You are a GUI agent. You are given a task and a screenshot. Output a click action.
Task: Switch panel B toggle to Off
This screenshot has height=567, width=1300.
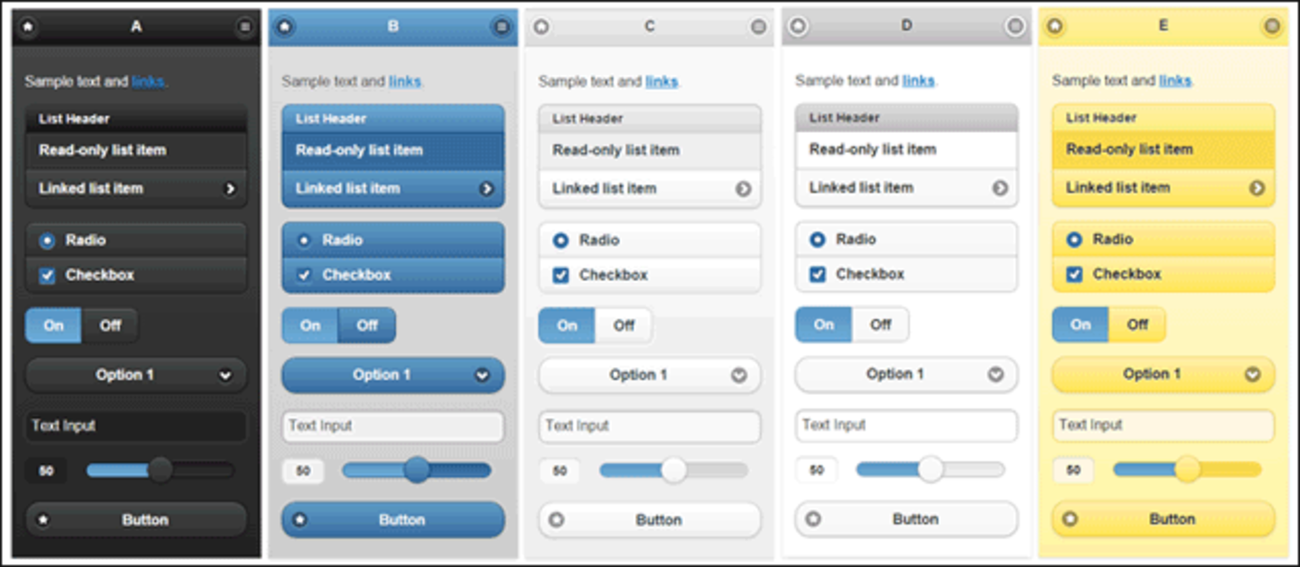coord(367,325)
